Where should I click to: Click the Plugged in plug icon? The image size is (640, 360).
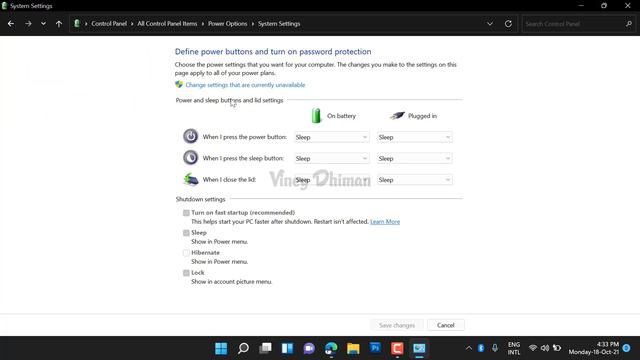point(397,116)
